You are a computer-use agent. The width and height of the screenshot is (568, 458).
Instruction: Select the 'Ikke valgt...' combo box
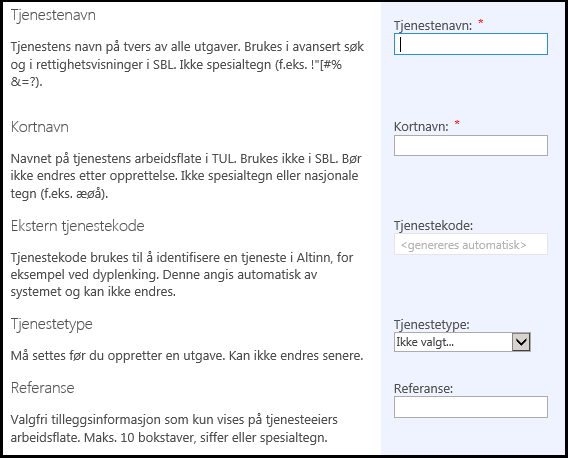pos(462,342)
